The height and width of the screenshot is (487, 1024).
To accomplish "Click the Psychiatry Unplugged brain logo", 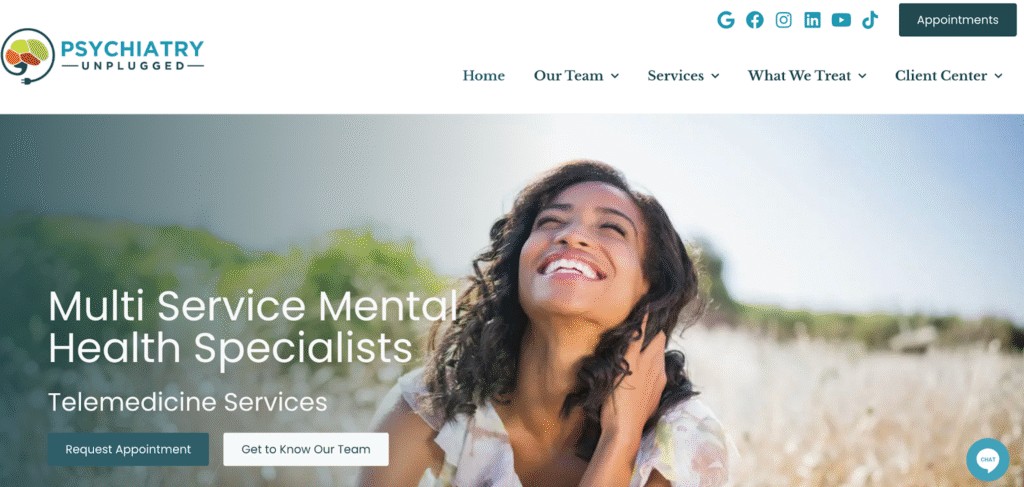I will (27, 56).
